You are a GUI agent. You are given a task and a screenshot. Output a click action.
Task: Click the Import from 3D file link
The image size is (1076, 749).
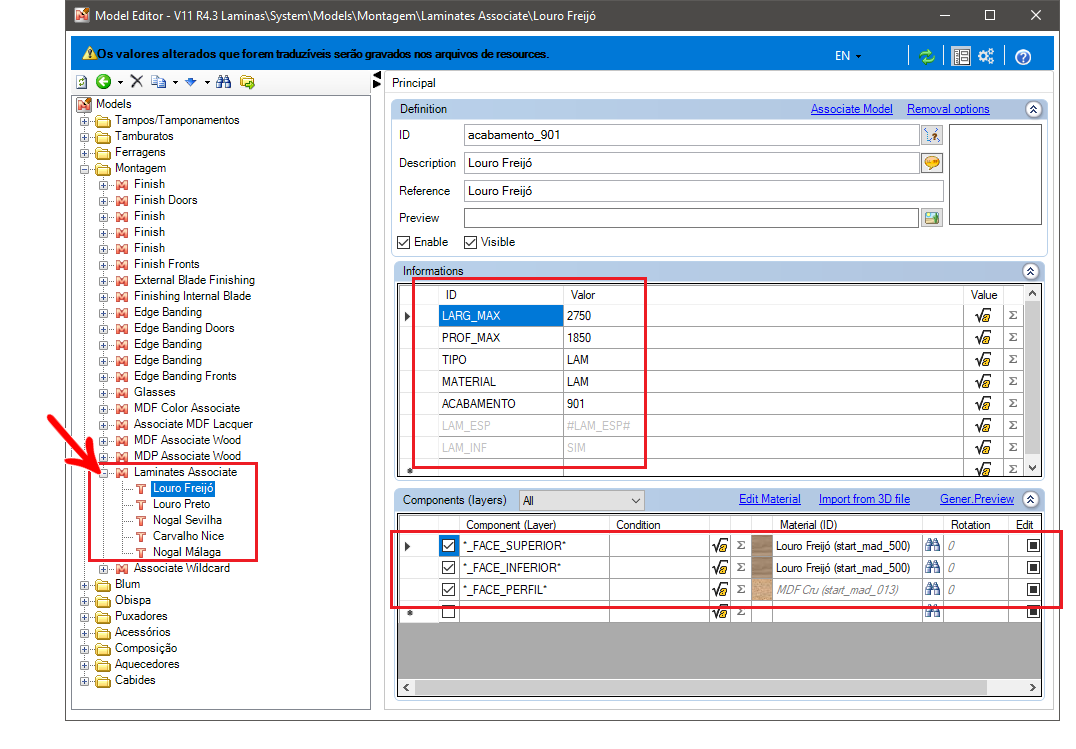coord(864,499)
